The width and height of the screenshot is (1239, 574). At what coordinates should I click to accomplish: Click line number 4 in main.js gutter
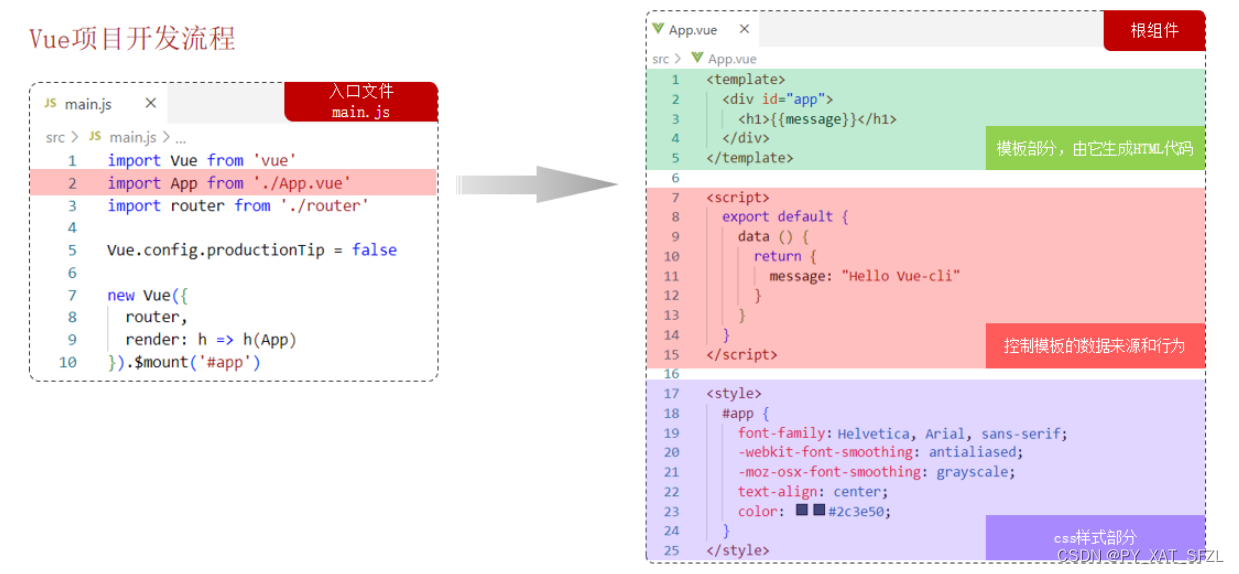(x=72, y=228)
